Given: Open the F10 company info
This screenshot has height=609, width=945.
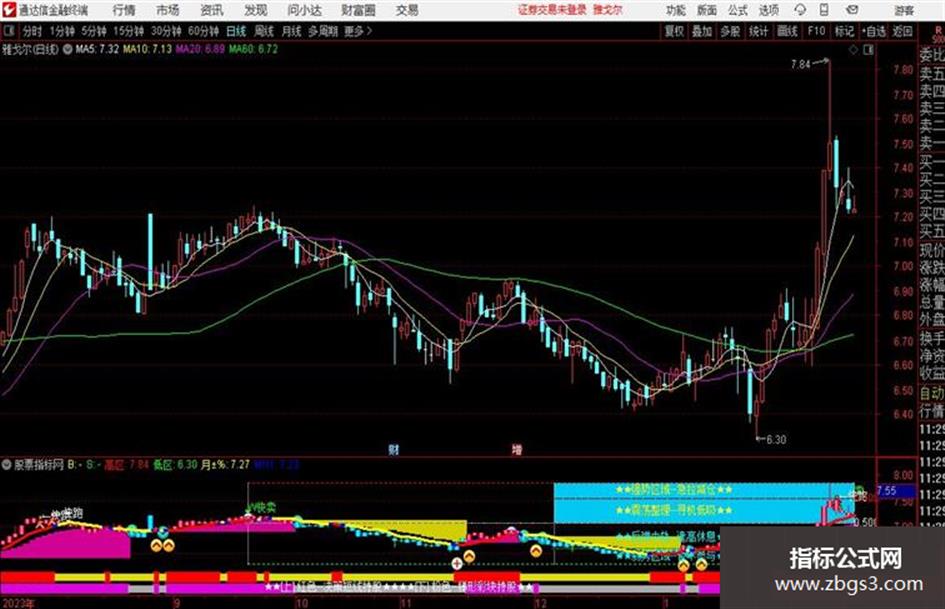Looking at the screenshot, I should (816, 31).
